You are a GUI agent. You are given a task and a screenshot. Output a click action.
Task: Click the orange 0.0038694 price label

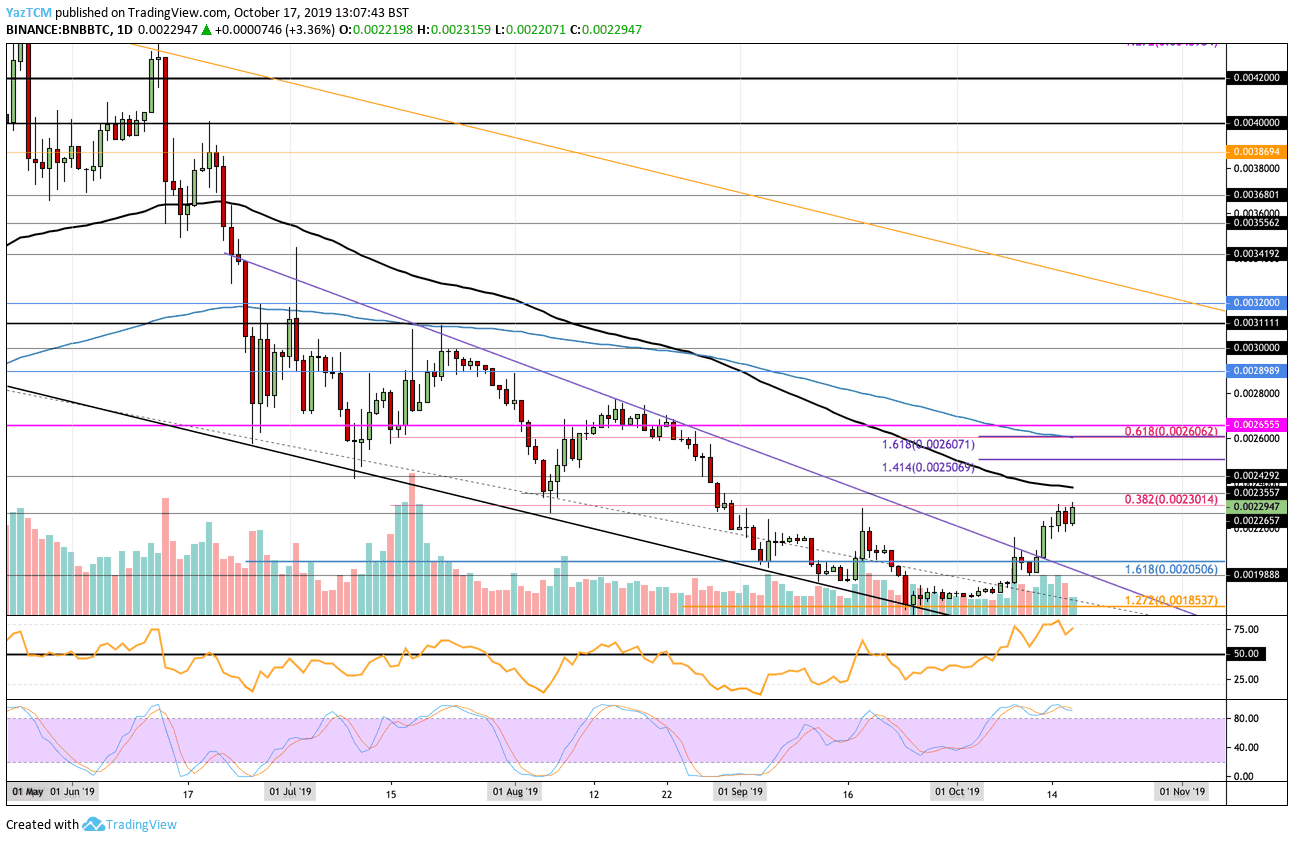[1256, 153]
